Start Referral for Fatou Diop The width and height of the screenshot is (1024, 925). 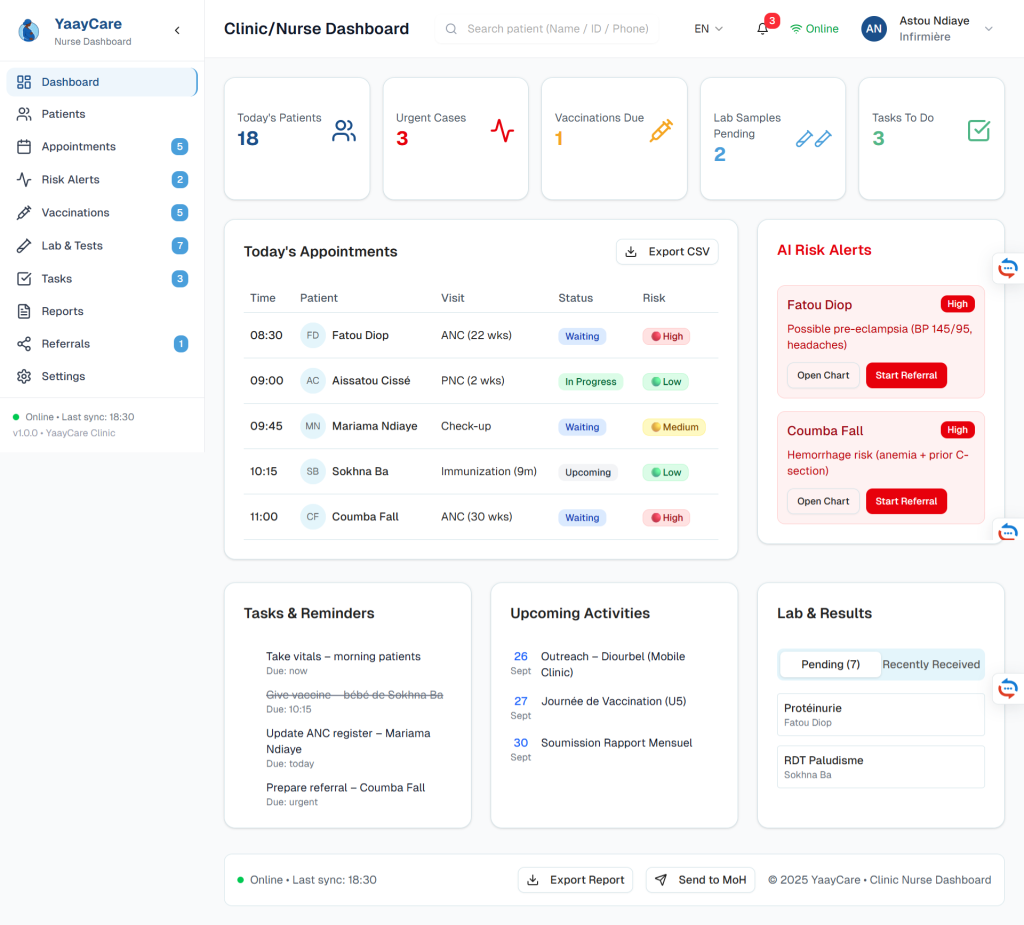(x=906, y=376)
